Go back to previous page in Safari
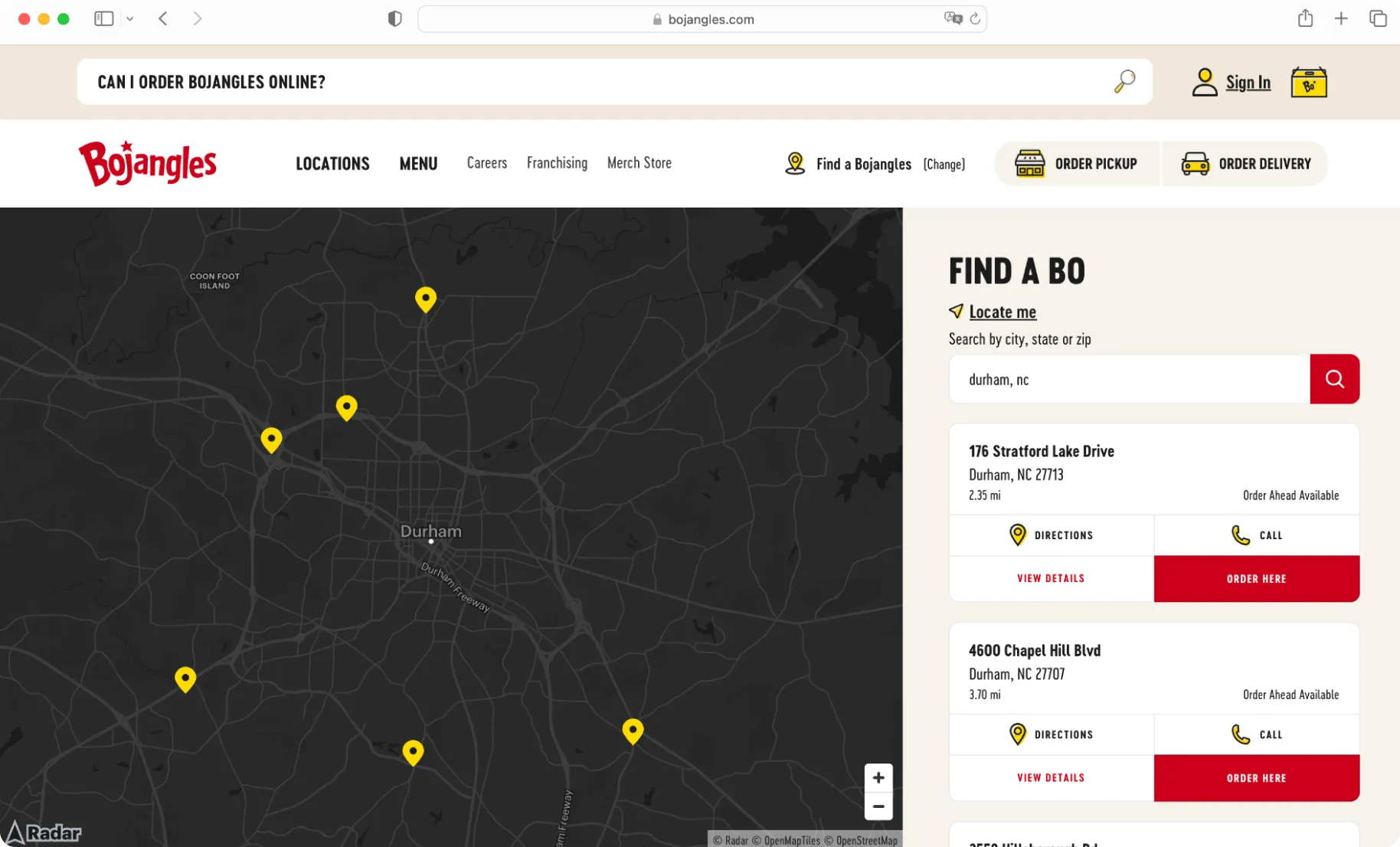This screenshot has width=1400, height=847. (162, 18)
